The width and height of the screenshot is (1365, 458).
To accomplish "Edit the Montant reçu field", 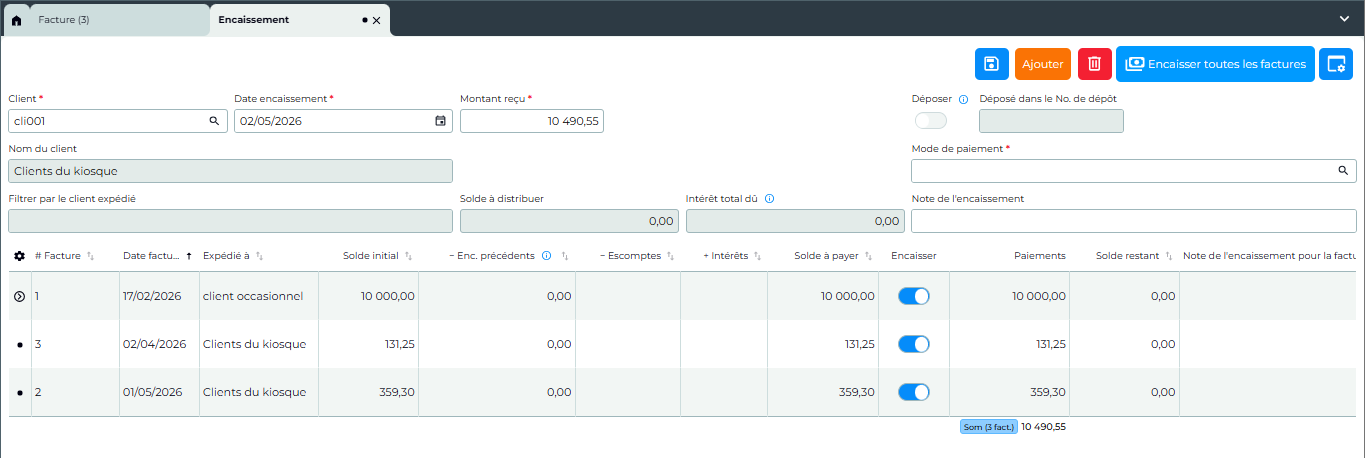I will pos(532,121).
